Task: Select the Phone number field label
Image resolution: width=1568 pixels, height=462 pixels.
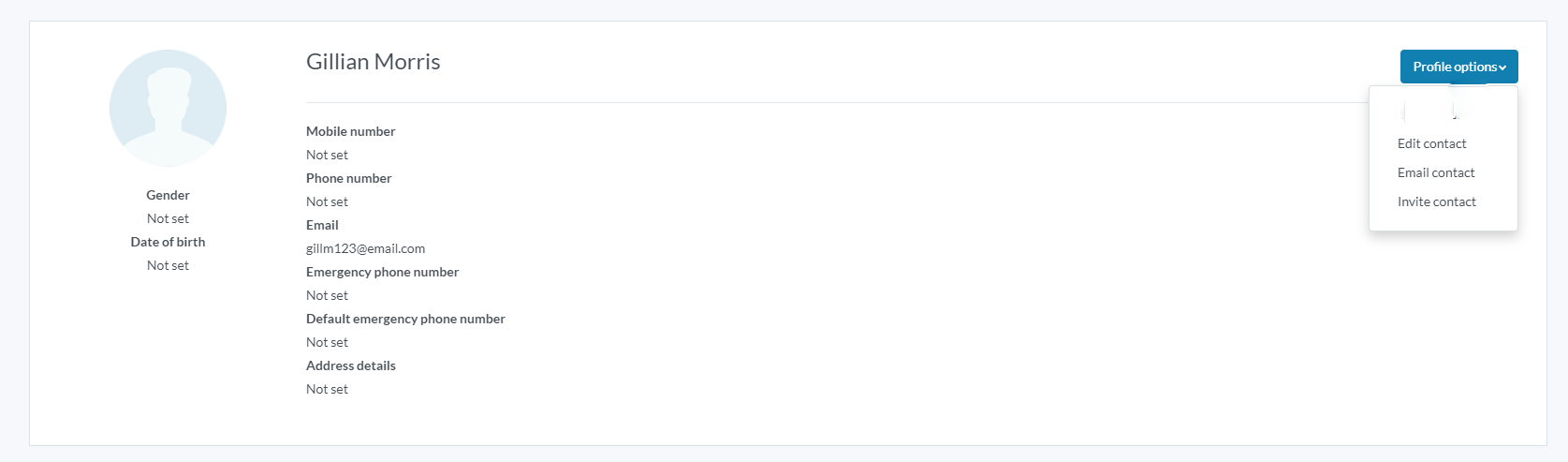Action: 348,178
